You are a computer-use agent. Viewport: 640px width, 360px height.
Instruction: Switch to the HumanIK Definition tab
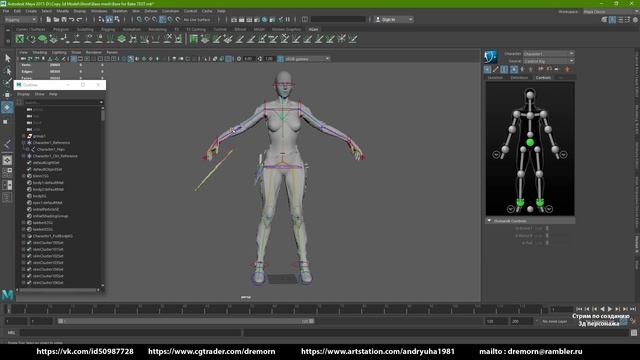[x=519, y=78]
